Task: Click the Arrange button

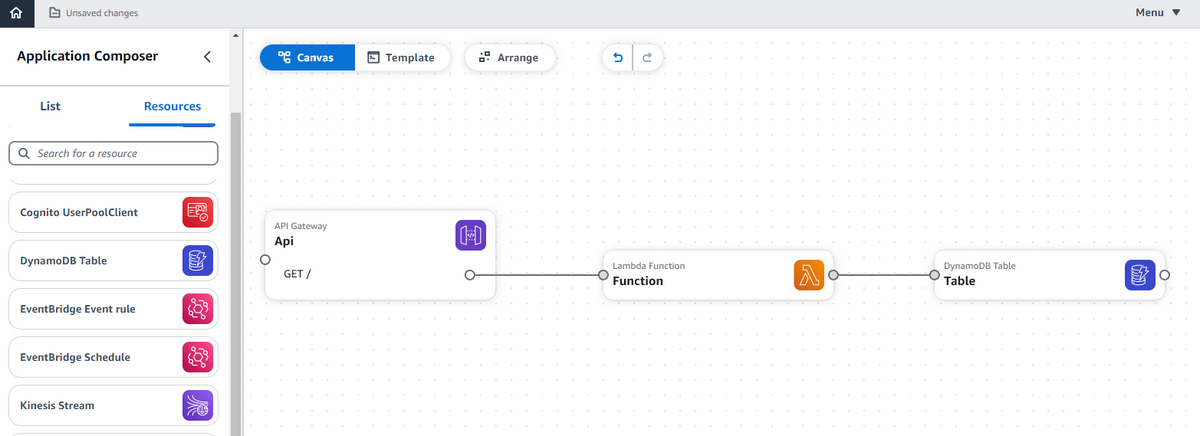Action: pos(510,57)
